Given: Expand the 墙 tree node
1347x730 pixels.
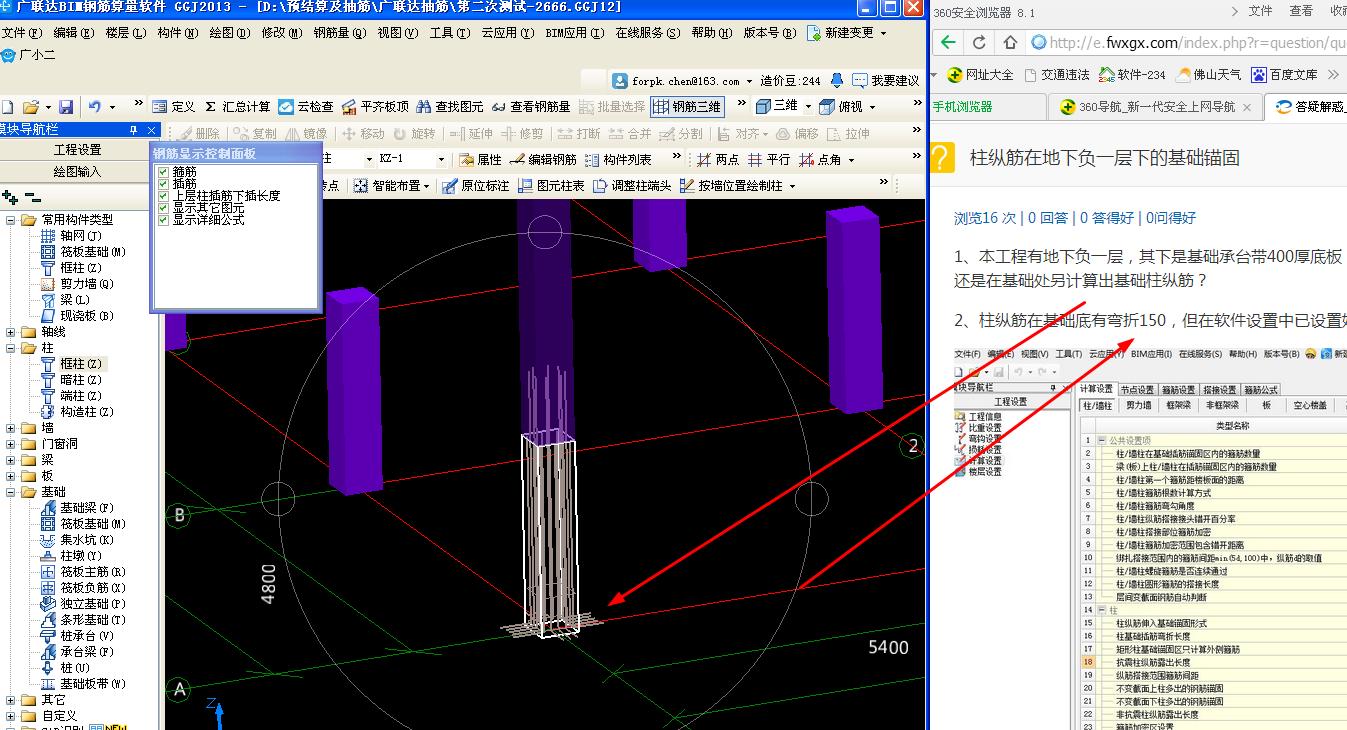Looking at the screenshot, I should (x=11, y=428).
